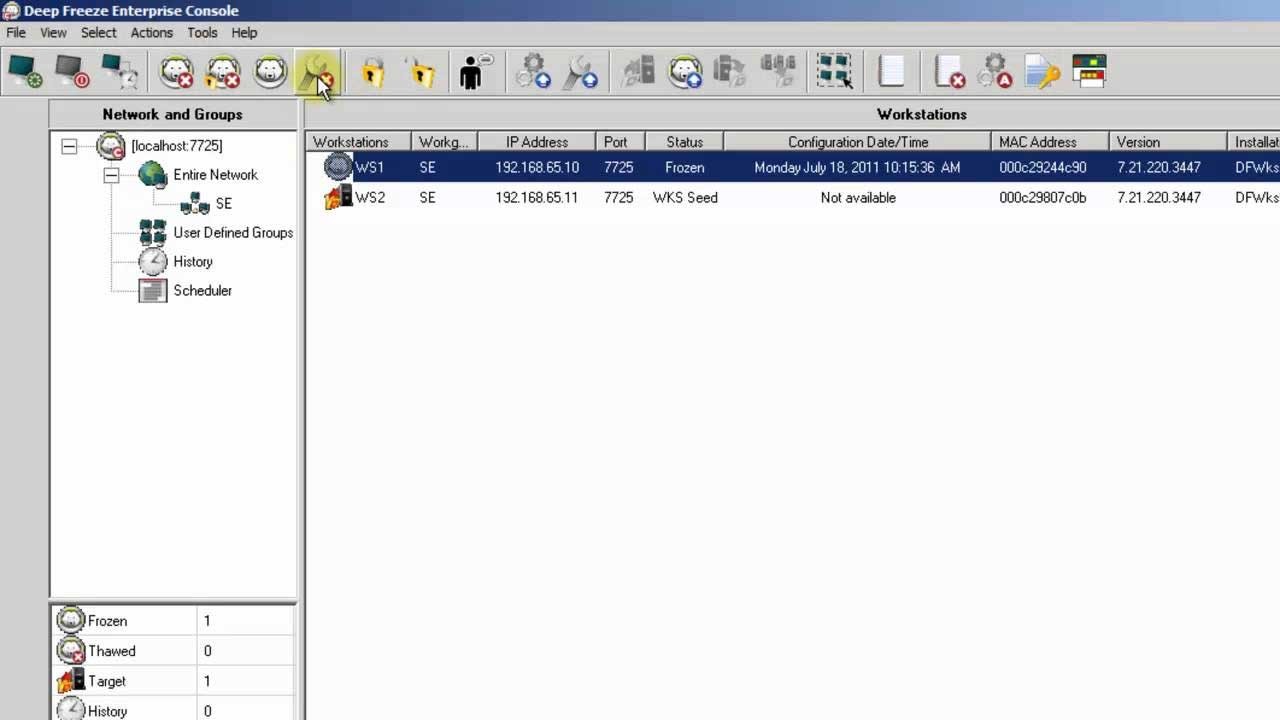Select the Thaw Locked action icon

[222, 71]
